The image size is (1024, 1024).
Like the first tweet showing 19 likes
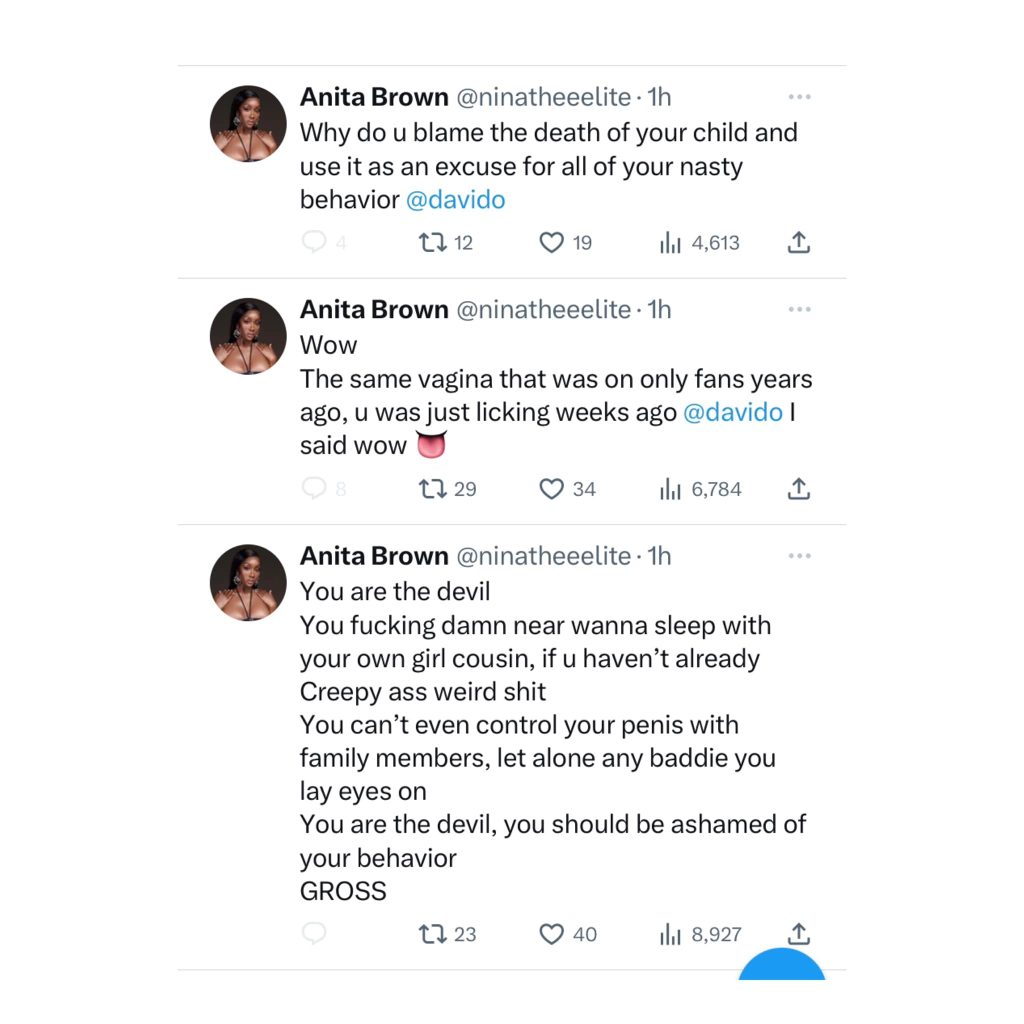pos(552,242)
